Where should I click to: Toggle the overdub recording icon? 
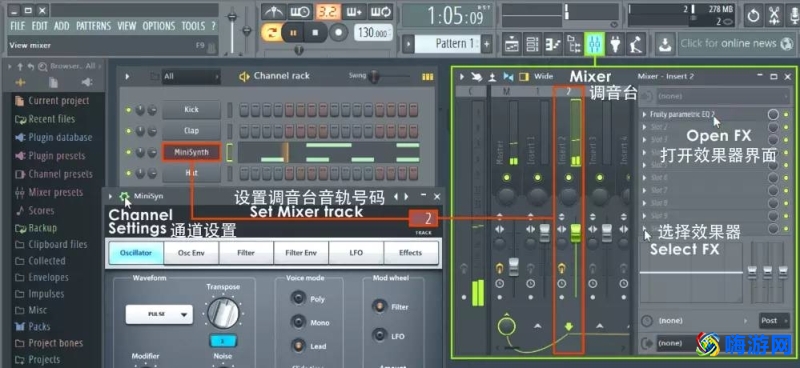click(355, 11)
